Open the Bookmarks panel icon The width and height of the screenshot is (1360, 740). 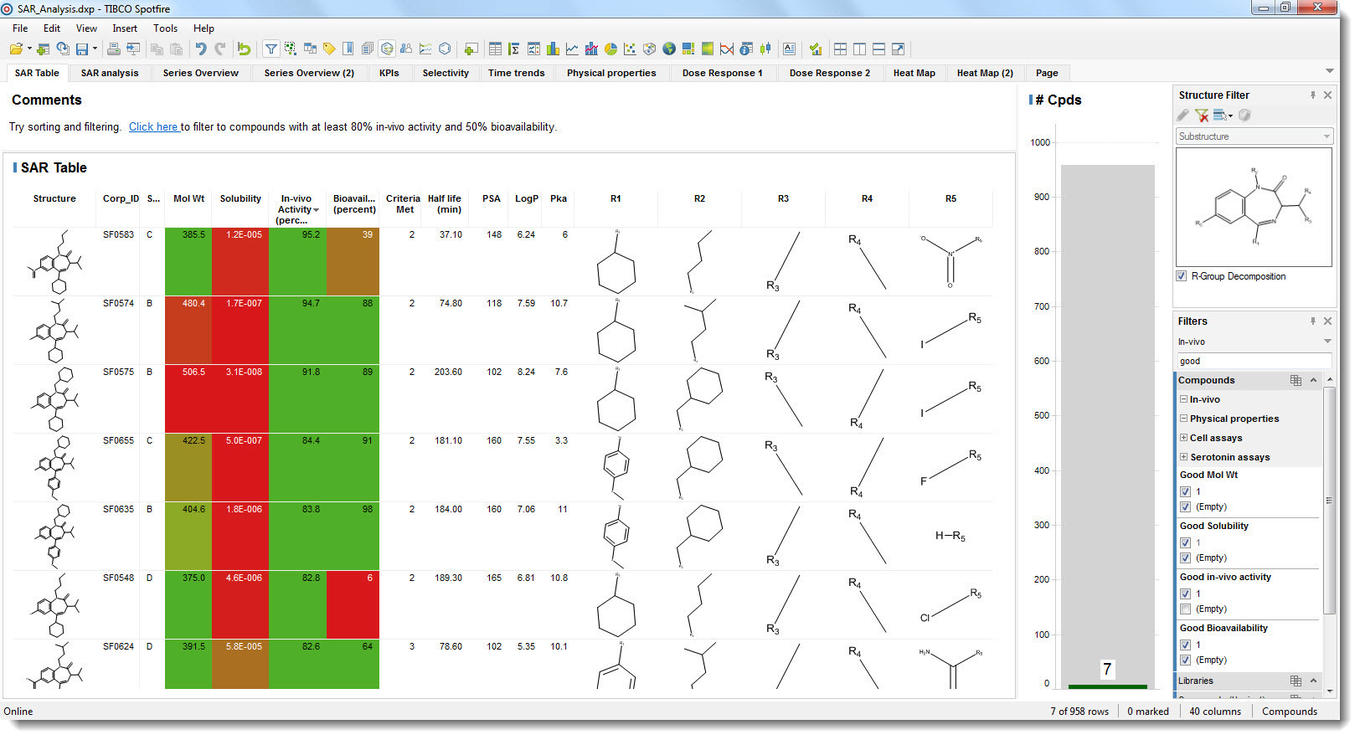pyautogui.click(x=348, y=48)
